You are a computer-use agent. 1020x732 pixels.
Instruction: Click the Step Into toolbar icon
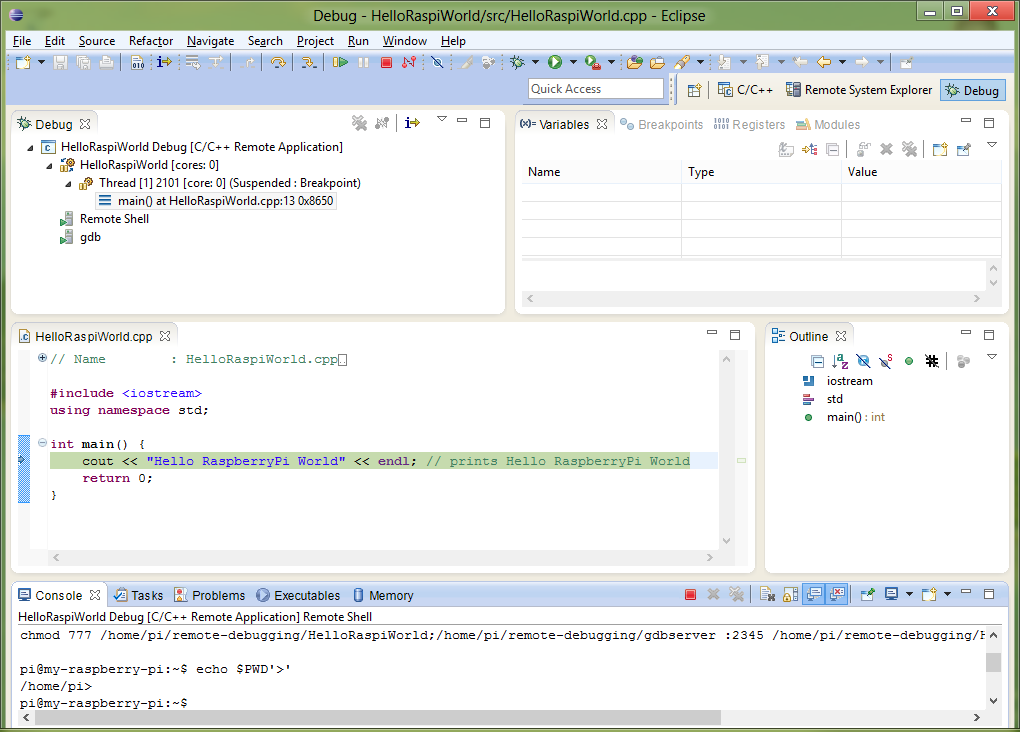309,62
